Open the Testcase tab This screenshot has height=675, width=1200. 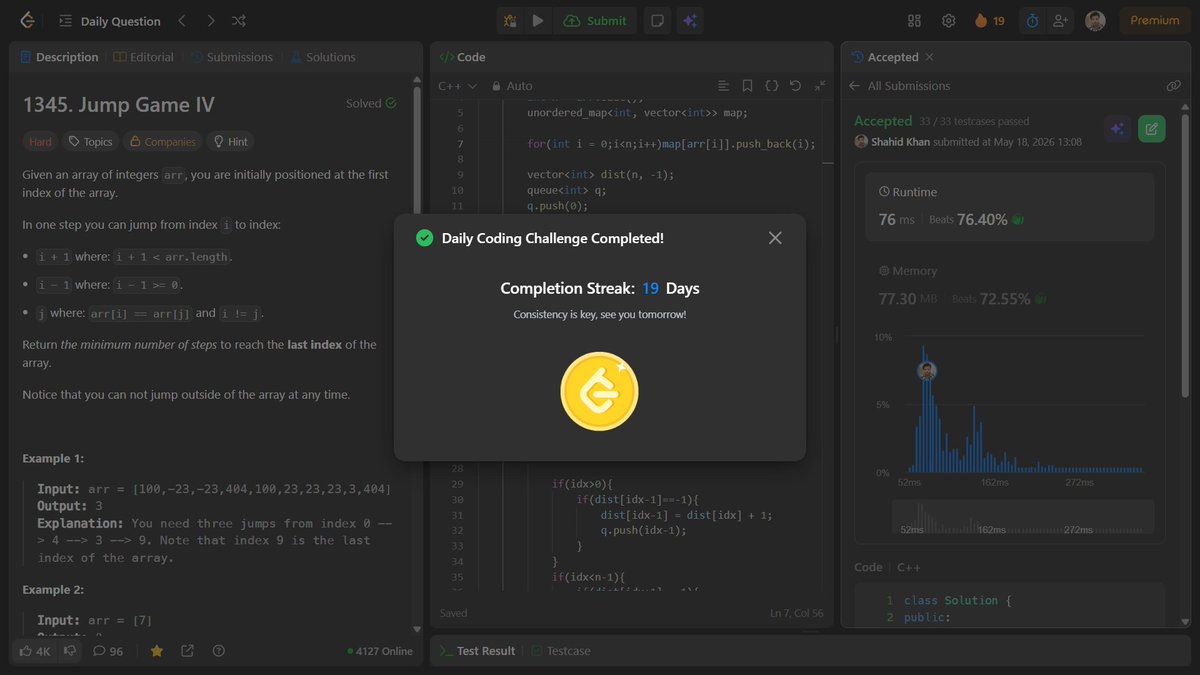click(561, 651)
